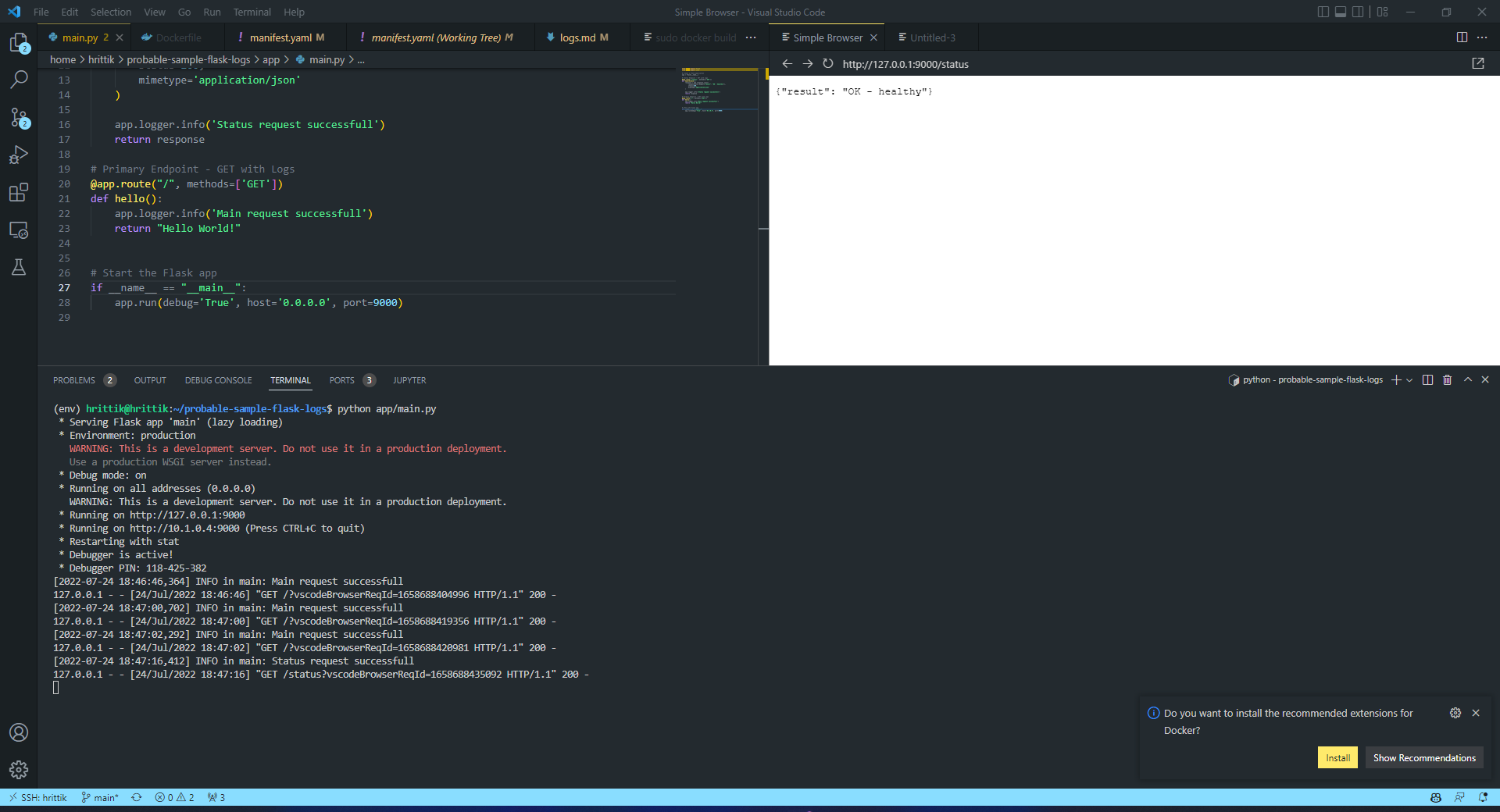Open the Terminal menu
Screen dimensions: 1500x812
[252, 12]
